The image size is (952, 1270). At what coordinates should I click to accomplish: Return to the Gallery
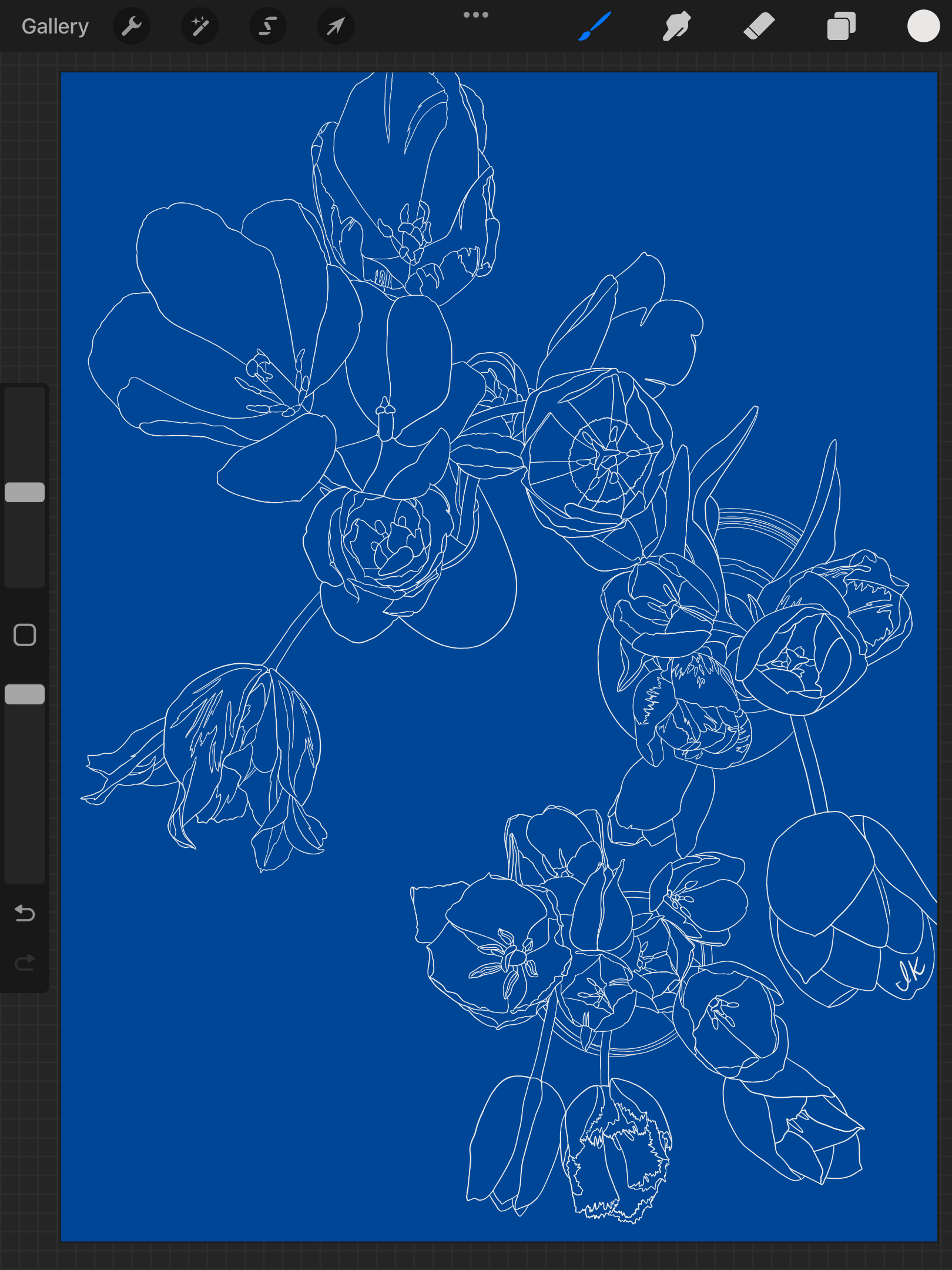[x=55, y=26]
